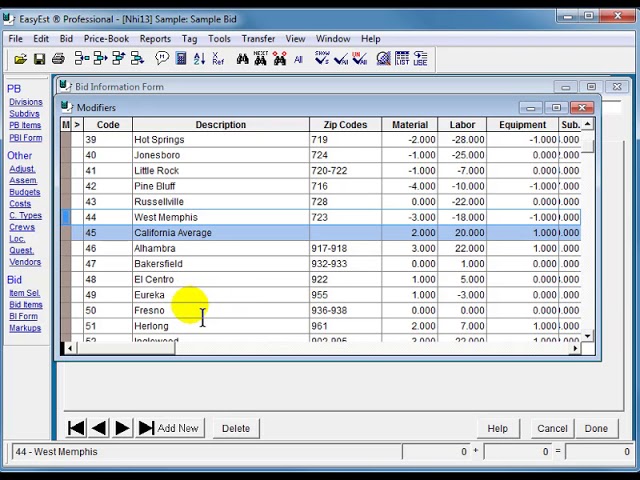Click the USE toolbar icon
Screen dimensions: 640x480
coord(420,58)
